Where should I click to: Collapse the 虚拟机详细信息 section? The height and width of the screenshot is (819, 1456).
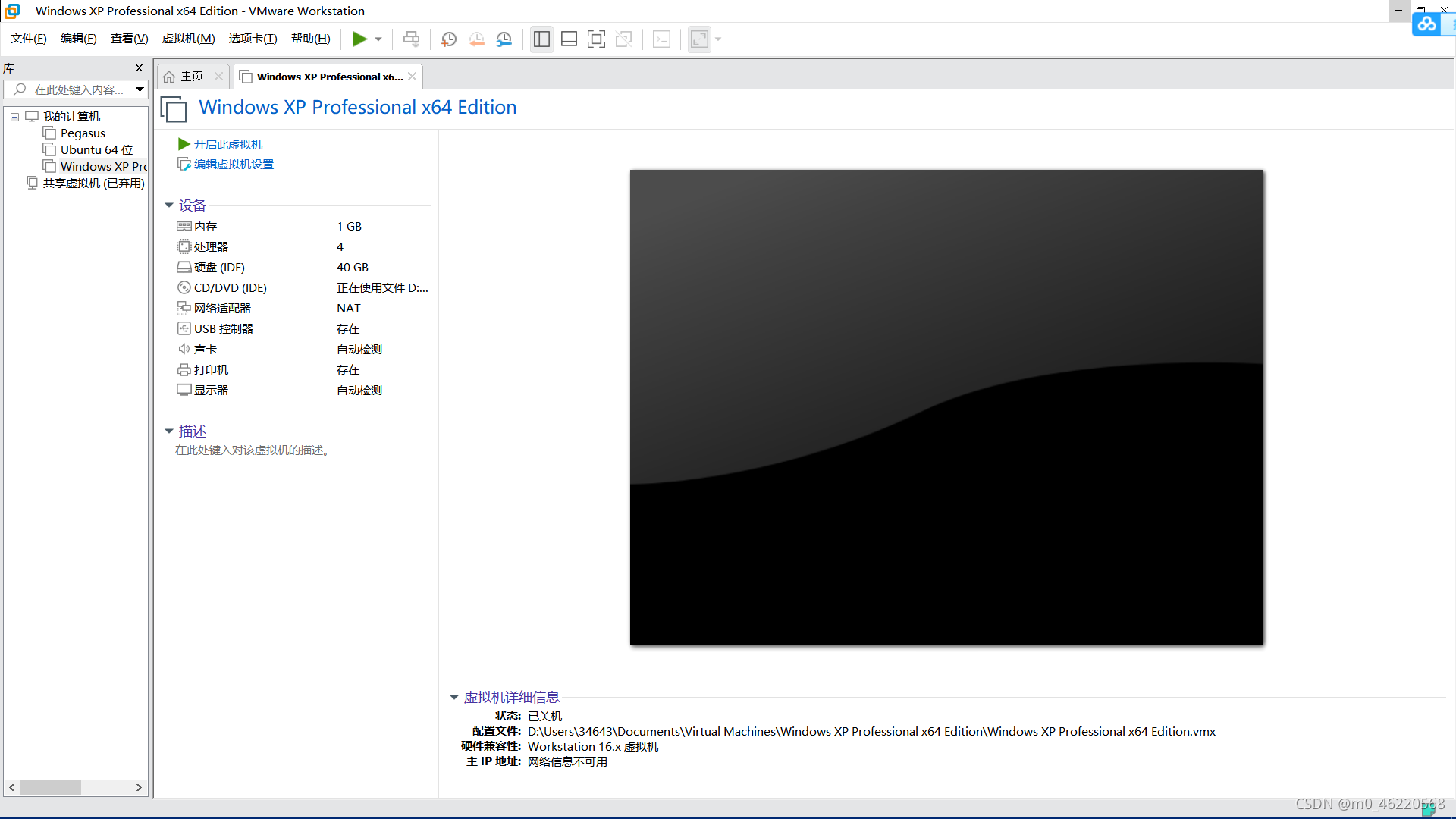point(454,697)
